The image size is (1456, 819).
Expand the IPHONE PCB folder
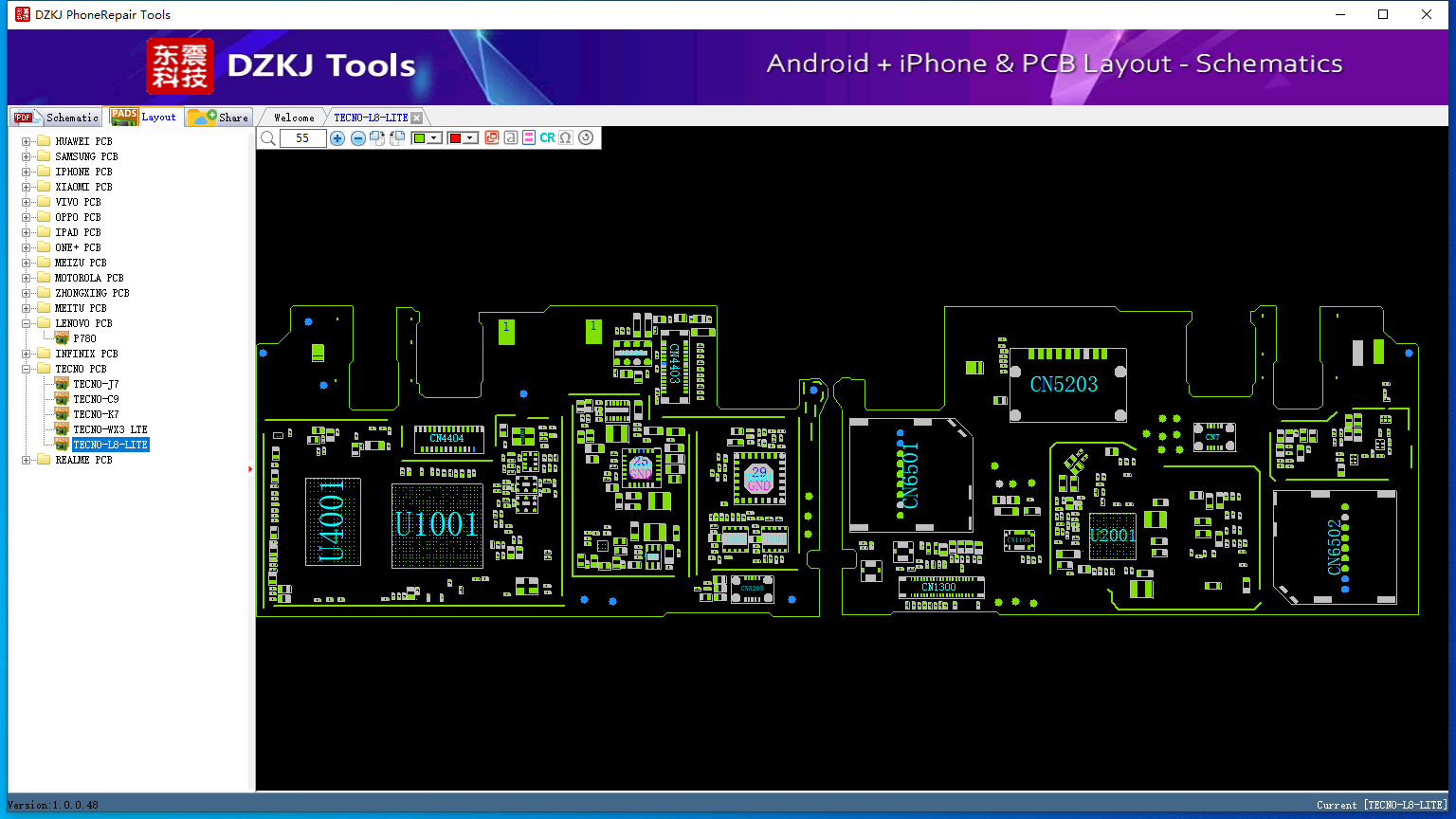(x=27, y=173)
